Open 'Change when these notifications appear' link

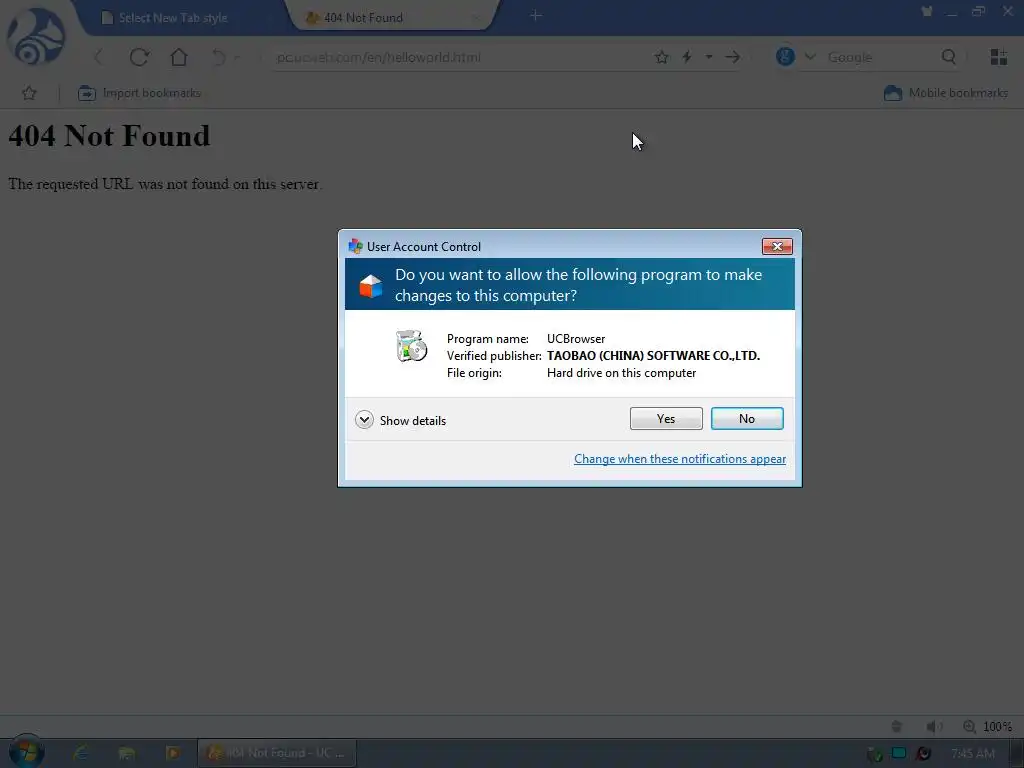tap(680, 458)
